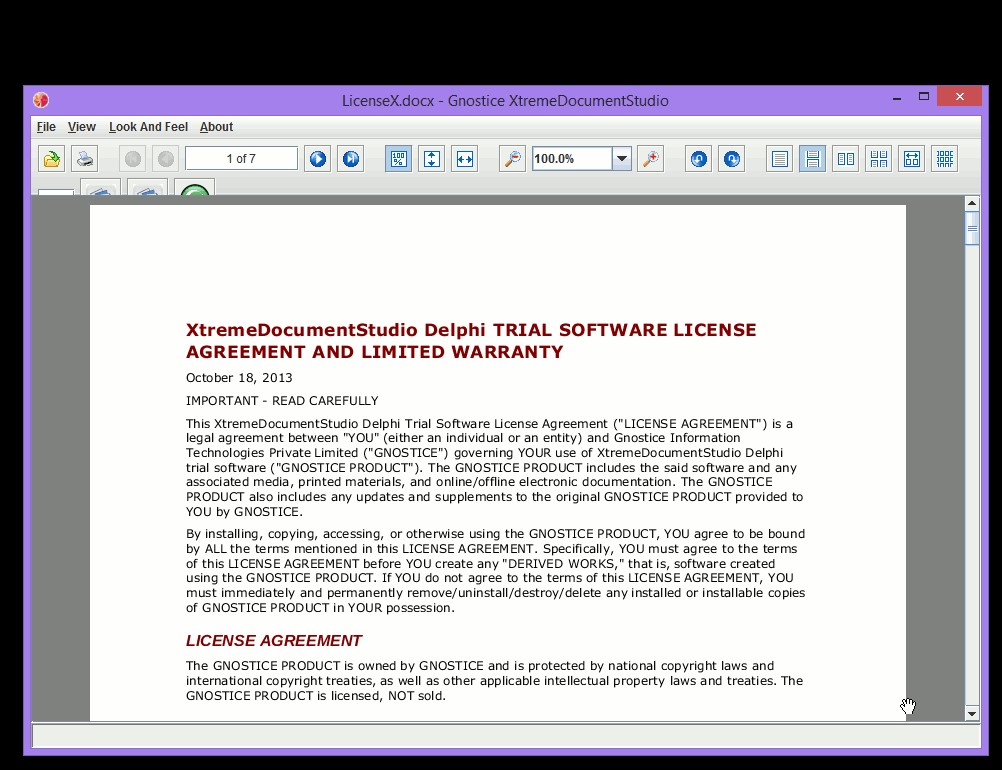Click the vertical scrollbar thumb

pyautogui.click(x=972, y=228)
